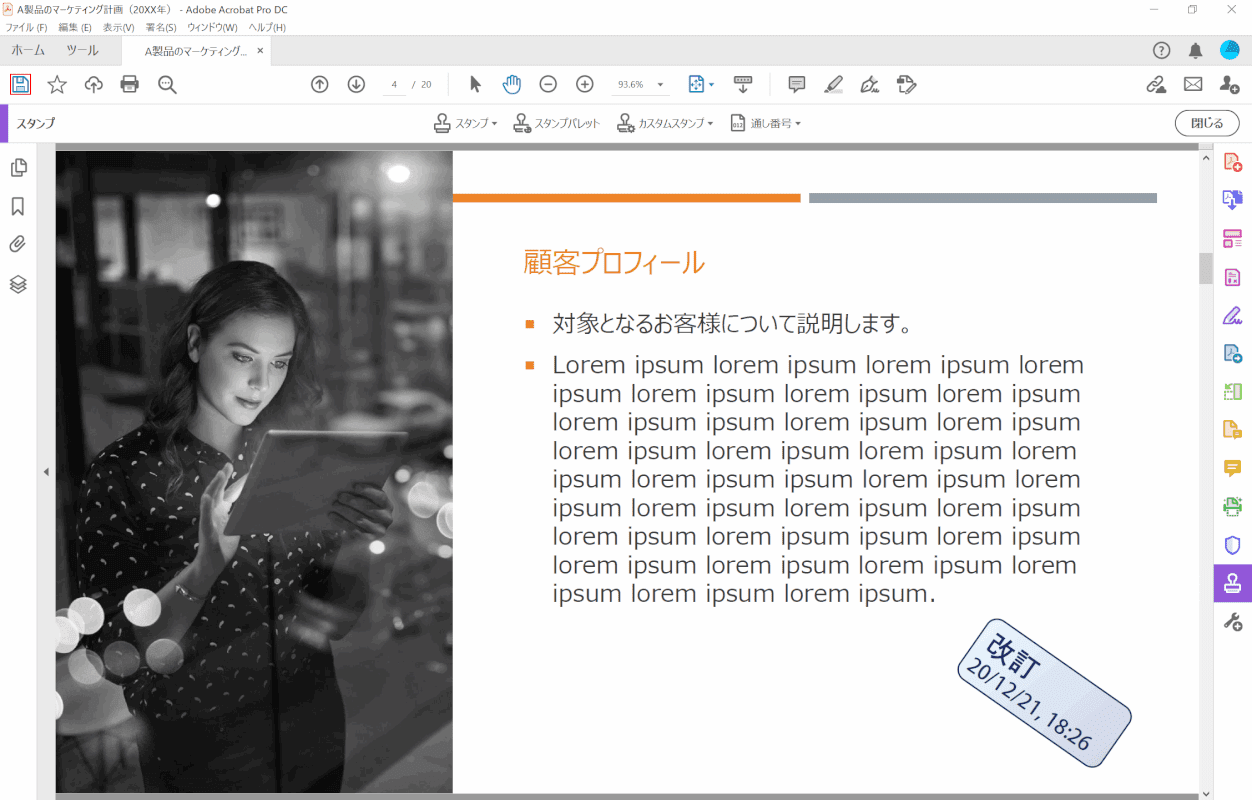This screenshot has height=800, width=1252.
Task: Open the yellow Comment tool in the sidebar
Action: [x=1232, y=468]
